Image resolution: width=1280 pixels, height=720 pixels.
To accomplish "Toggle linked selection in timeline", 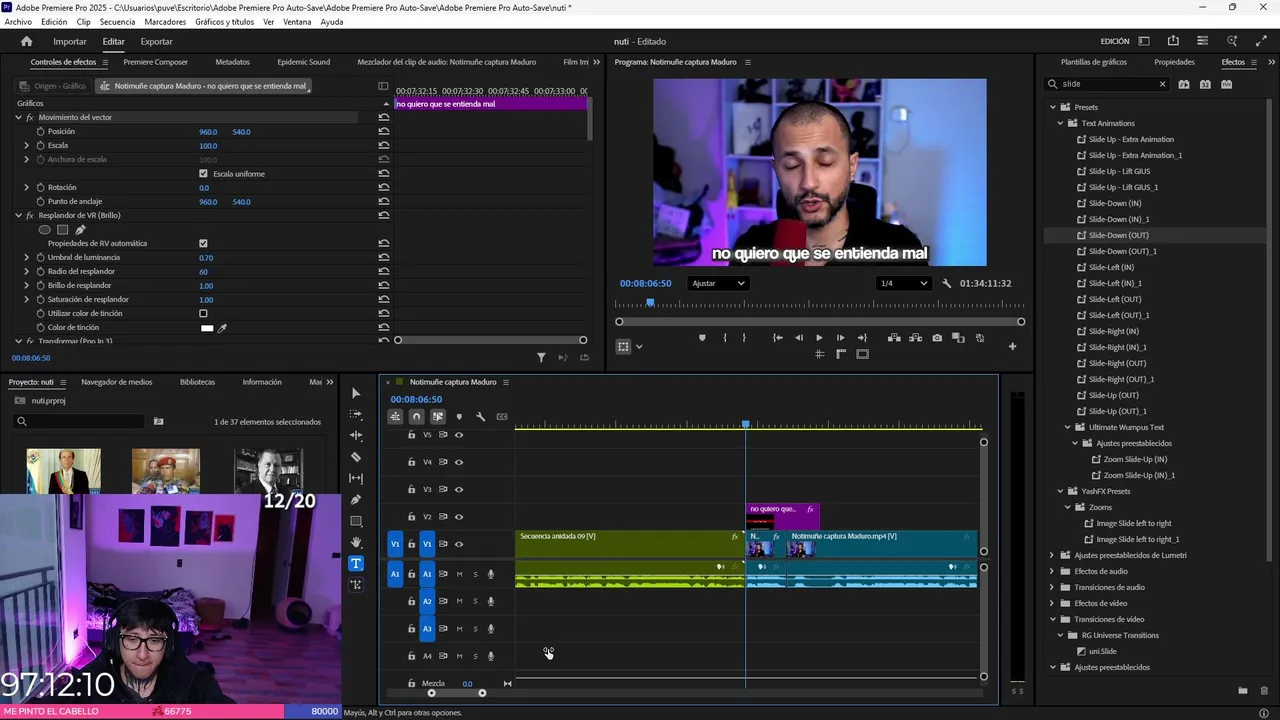I will [438, 417].
